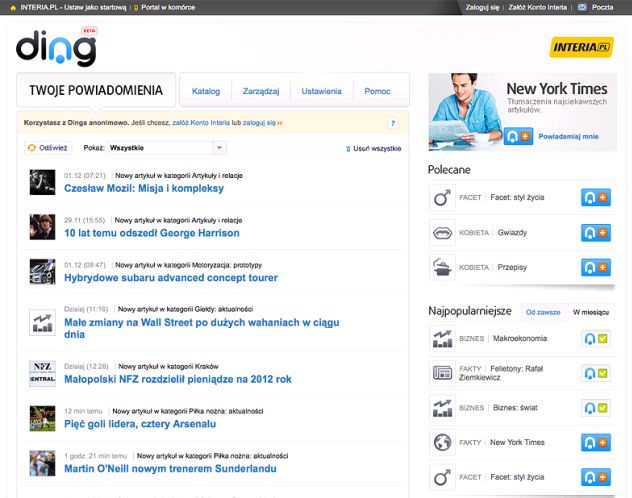Subscribe to Kobieta Gwiazdy notifications

point(596,232)
